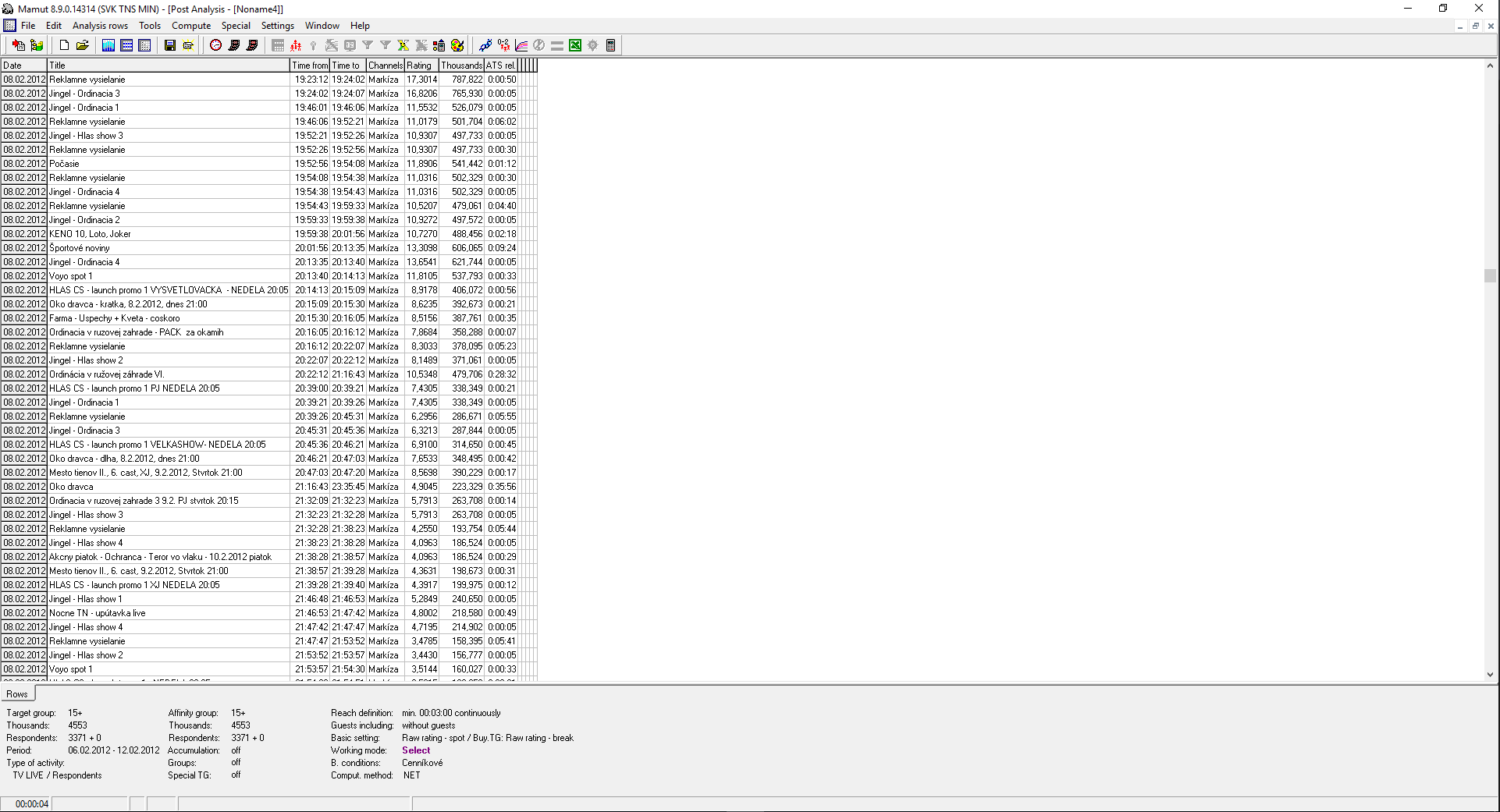The image size is (1500, 812).
Task: Click the blue bar chart view icon
Action: point(108,45)
